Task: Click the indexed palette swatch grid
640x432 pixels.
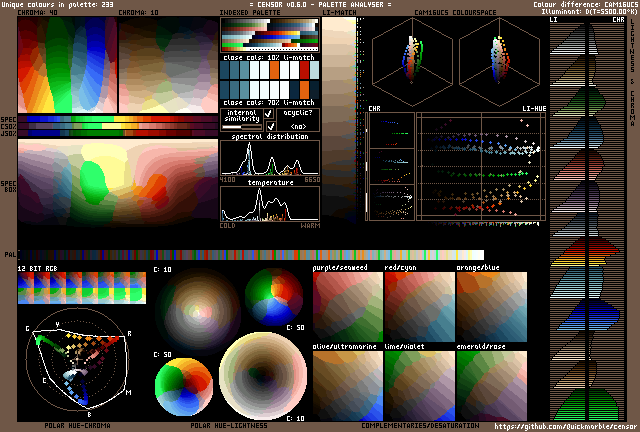Action: point(270,36)
